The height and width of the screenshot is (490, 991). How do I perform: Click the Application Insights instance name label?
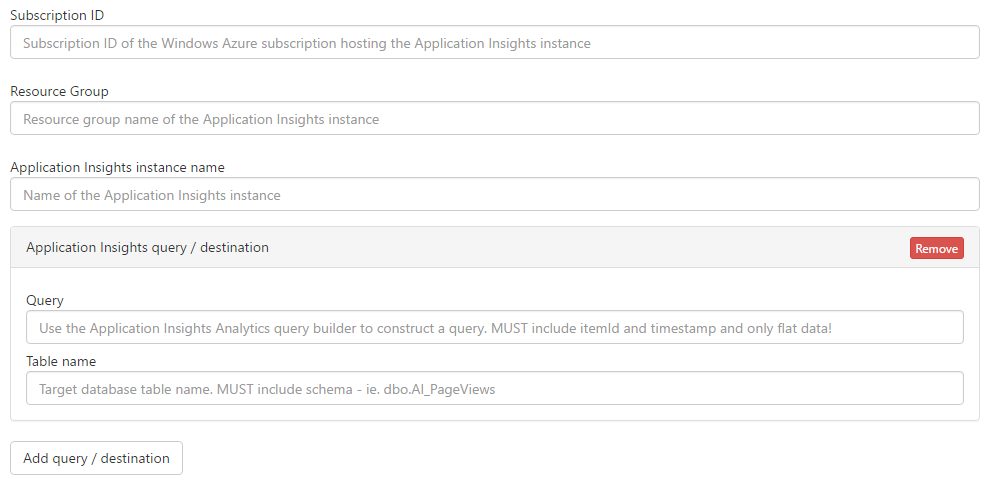[x=117, y=167]
